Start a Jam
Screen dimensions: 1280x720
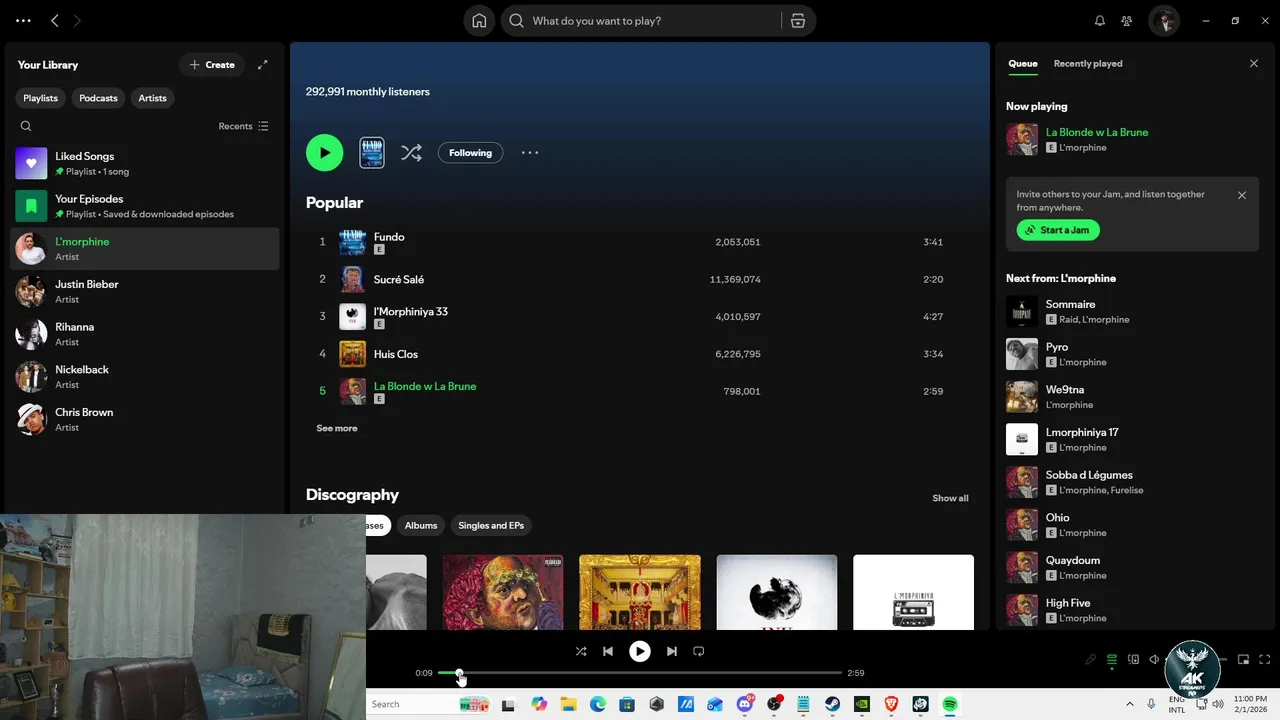coord(1058,230)
